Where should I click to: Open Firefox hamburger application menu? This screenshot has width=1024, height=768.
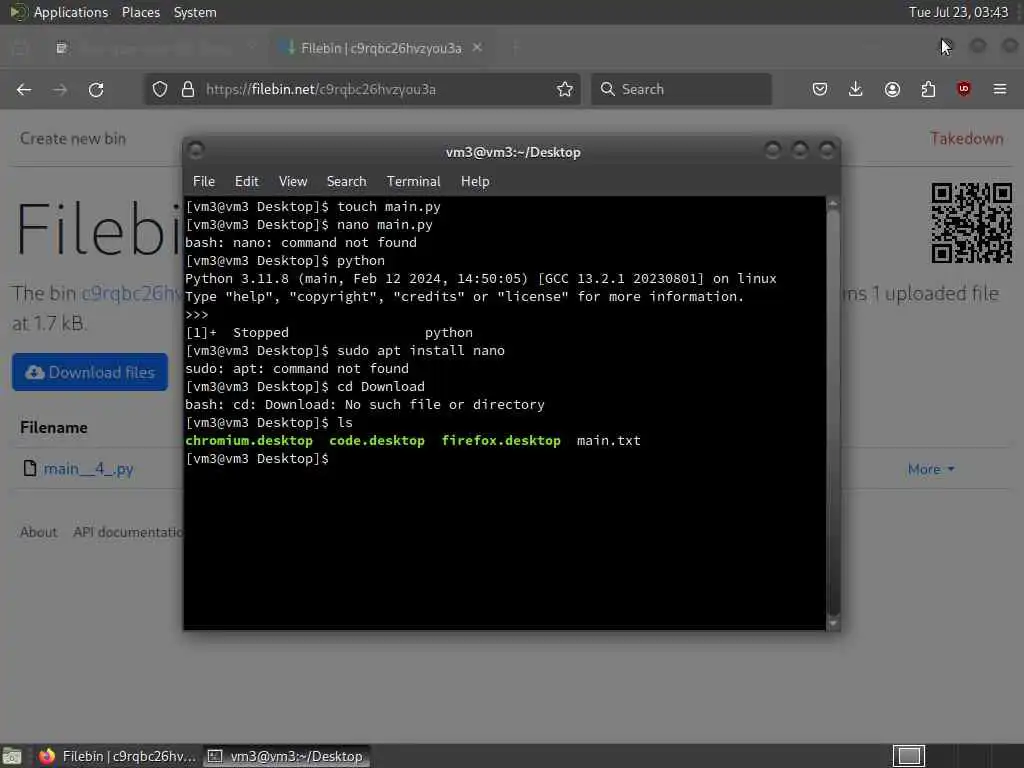[x=1000, y=89]
